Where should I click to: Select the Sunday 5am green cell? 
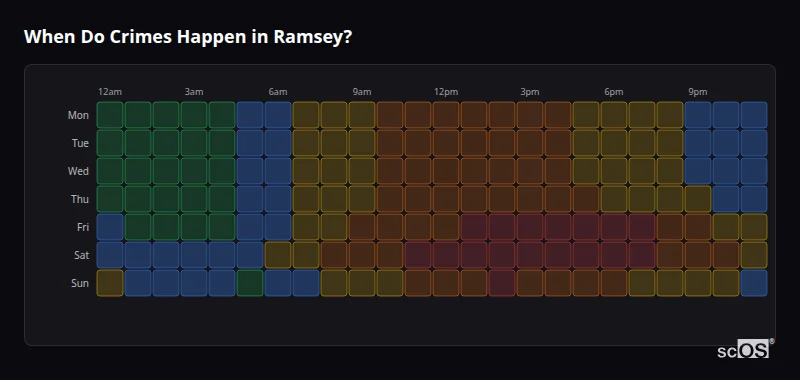point(250,283)
